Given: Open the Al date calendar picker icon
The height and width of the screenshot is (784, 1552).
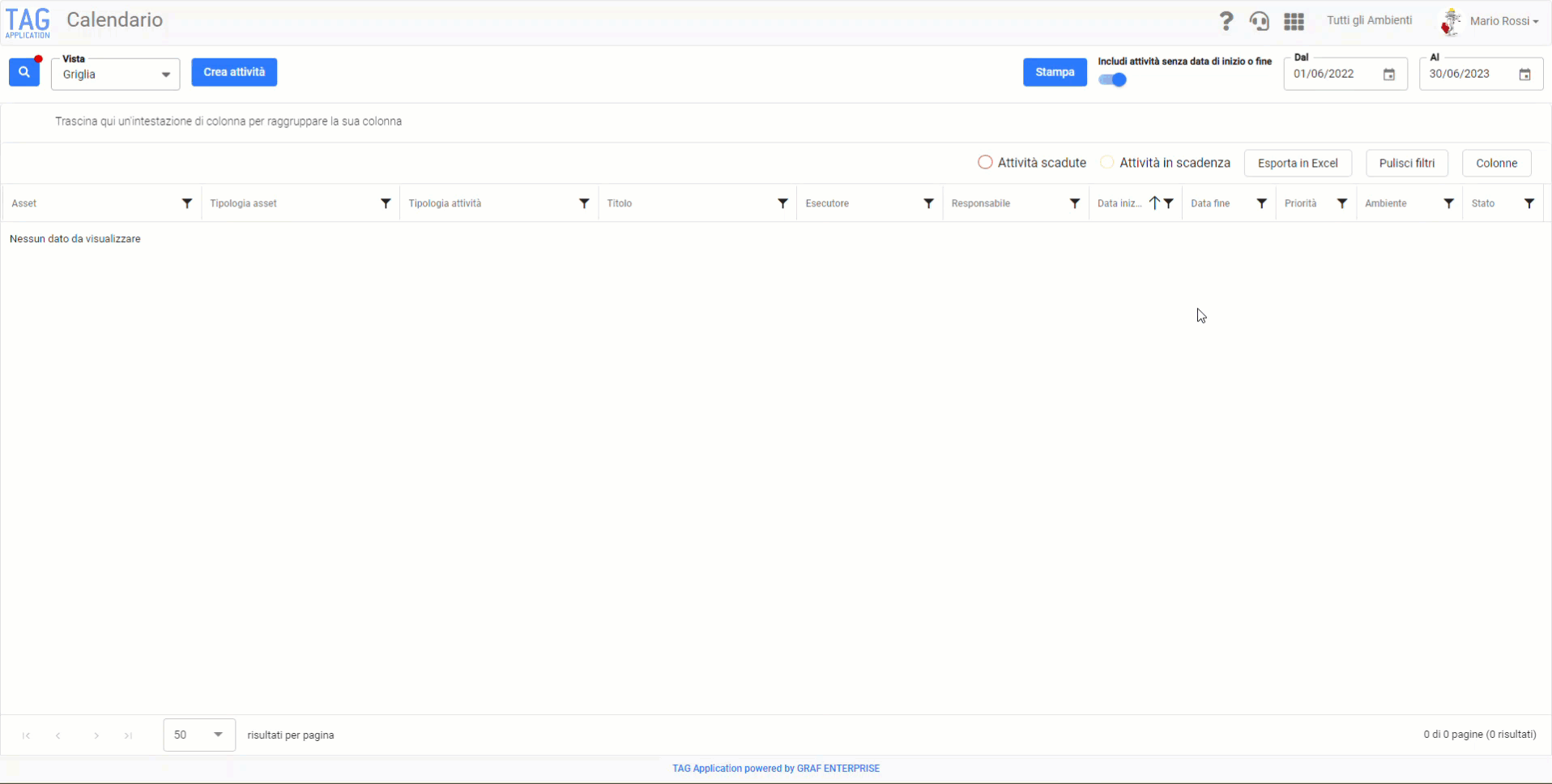Looking at the screenshot, I should tap(1525, 75).
